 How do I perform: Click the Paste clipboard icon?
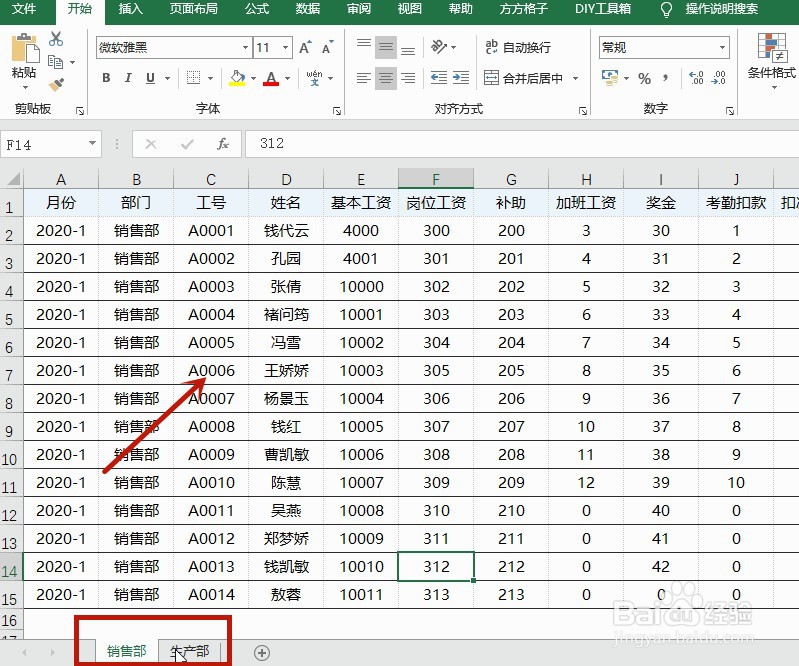(24, 47)
